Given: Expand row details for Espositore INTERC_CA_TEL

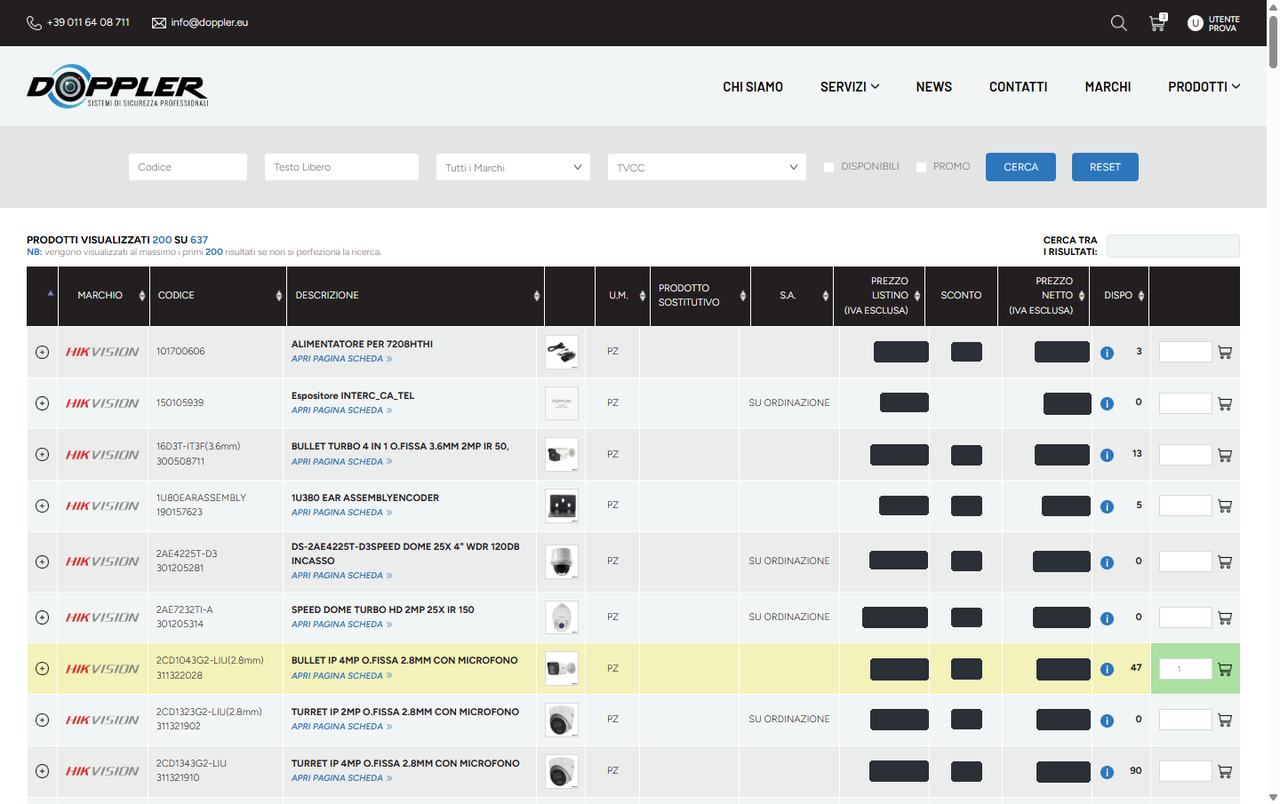Looking at the screenshot, I should pos(42,403).
